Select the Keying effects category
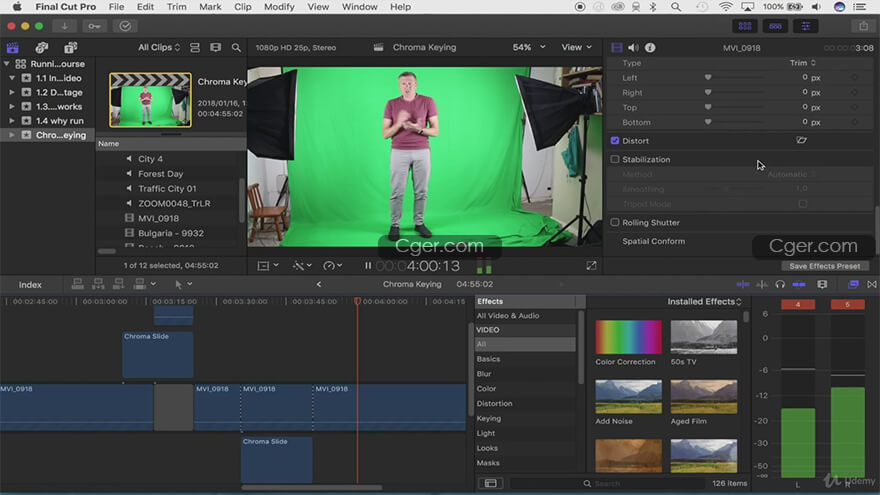The height and width of the screenshot is (495, 880). (x=489, y=418)
